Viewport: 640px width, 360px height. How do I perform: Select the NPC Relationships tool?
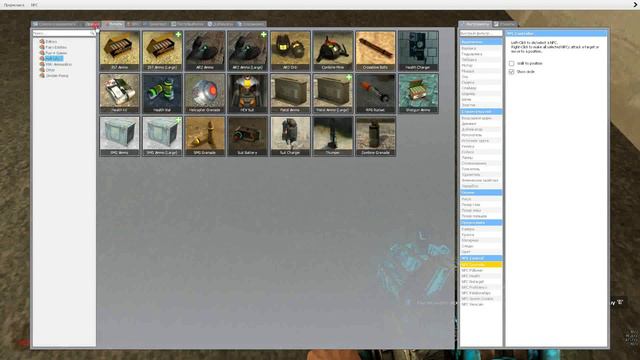click(481, 293)
